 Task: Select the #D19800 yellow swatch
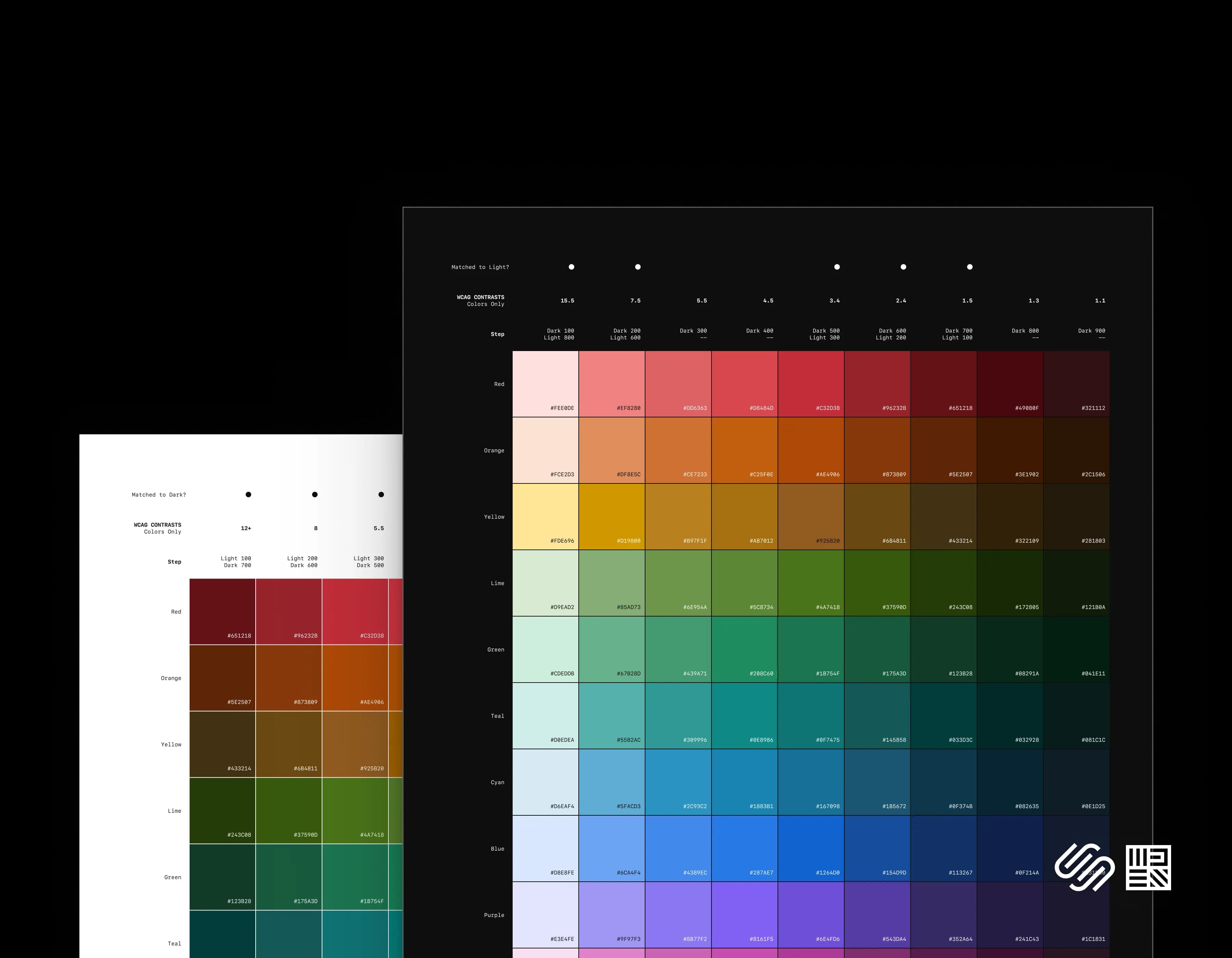click(612, 517)
